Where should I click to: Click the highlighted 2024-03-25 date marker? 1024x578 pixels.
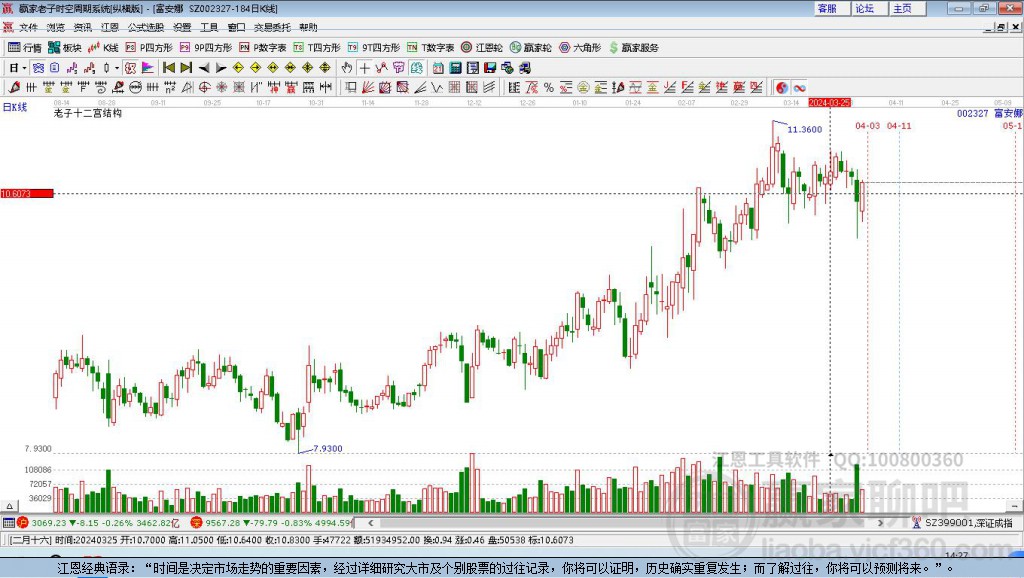tap(829, 103)
